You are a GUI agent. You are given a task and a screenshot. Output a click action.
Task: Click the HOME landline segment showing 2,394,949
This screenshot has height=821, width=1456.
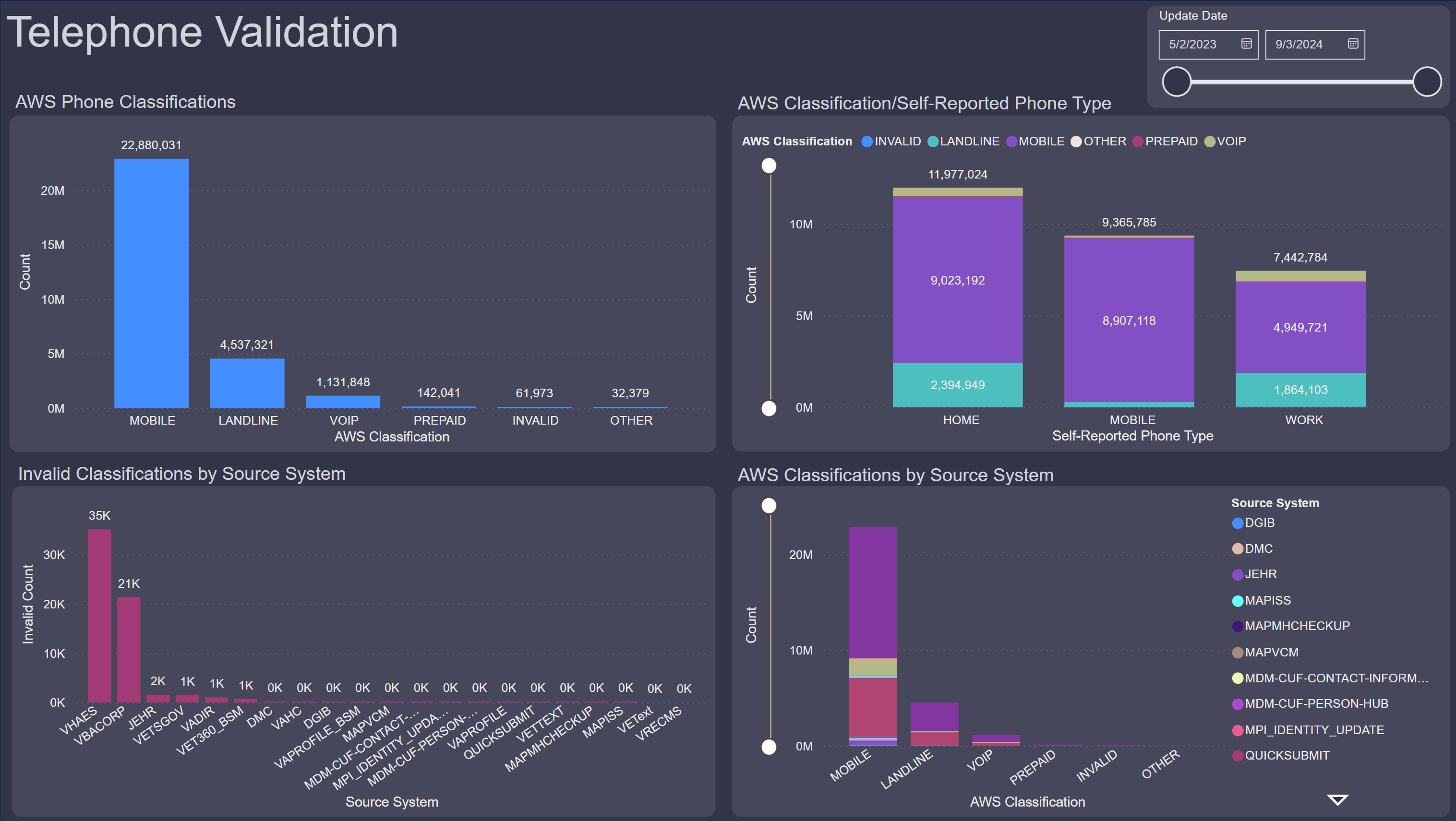point(958,385)
